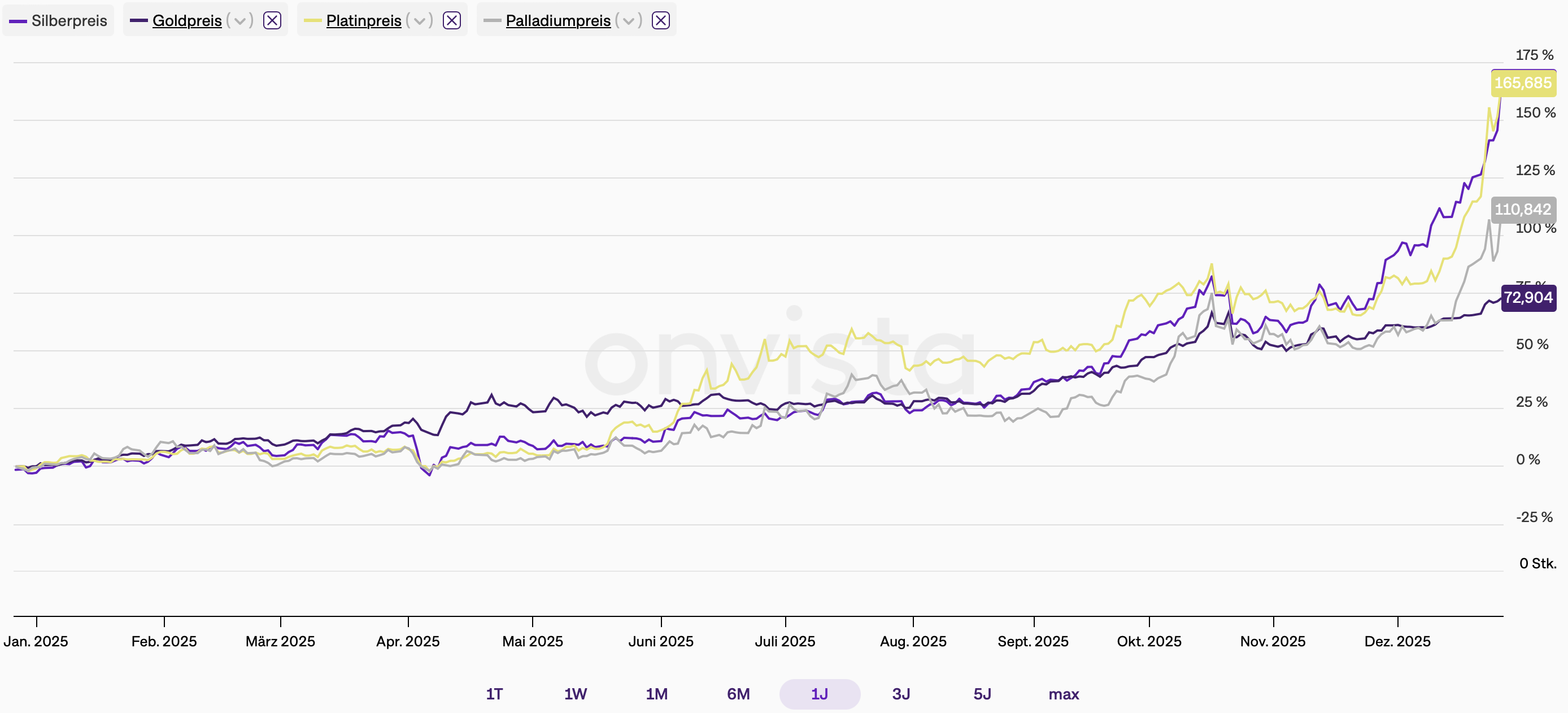Show the max time range
Image resolution: width=1568 pixels, height=713 pixels.
[1064, 694]
